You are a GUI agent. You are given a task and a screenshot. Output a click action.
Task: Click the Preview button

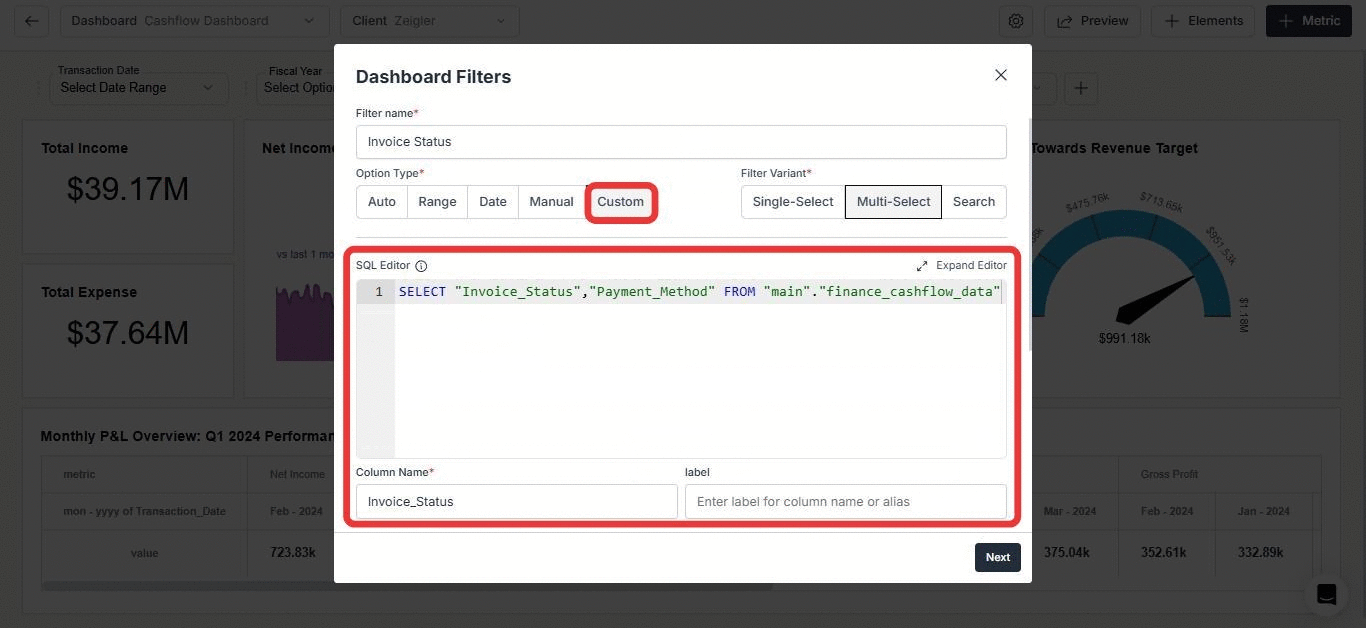click(1093, 21)
